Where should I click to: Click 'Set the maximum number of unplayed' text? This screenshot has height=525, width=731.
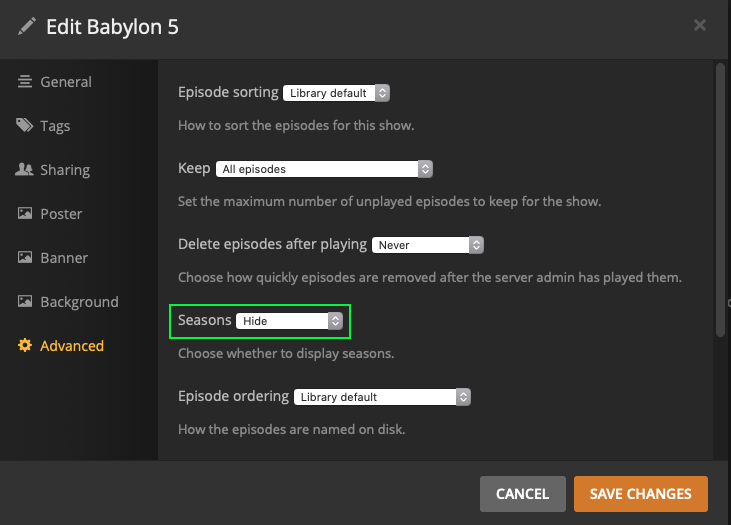tap(389, 201)
